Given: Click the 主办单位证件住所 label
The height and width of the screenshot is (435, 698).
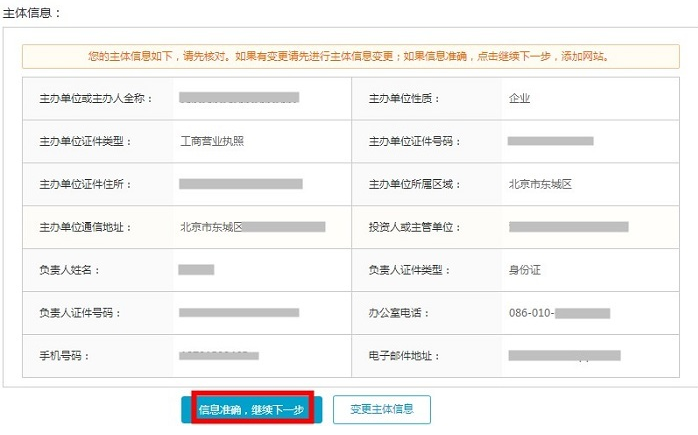Looking at the screenshot, I should 85,184.
